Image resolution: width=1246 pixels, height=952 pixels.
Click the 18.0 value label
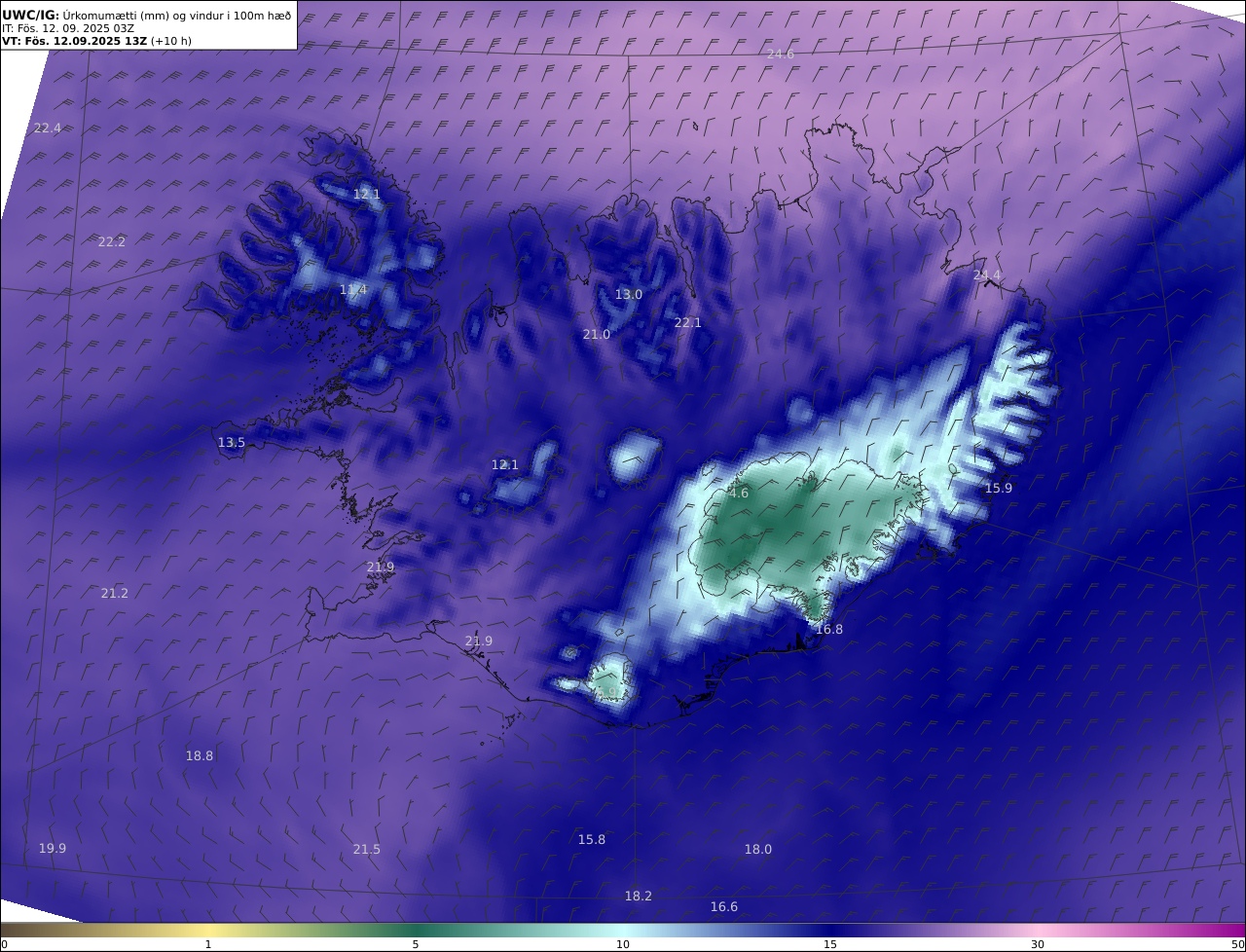(x=758, y=850)
